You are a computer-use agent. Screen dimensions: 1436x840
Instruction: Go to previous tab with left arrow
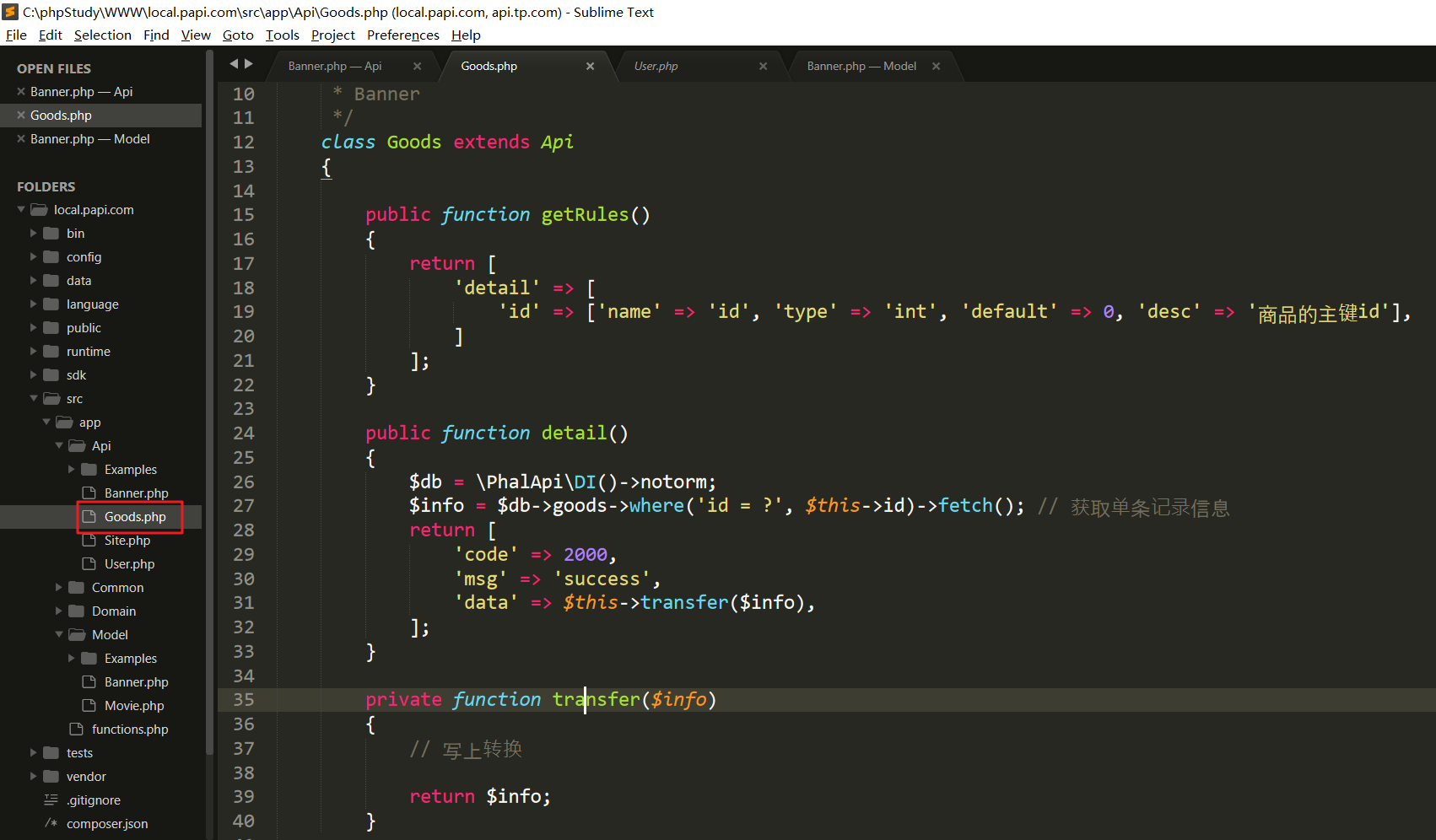coord(234,63)
